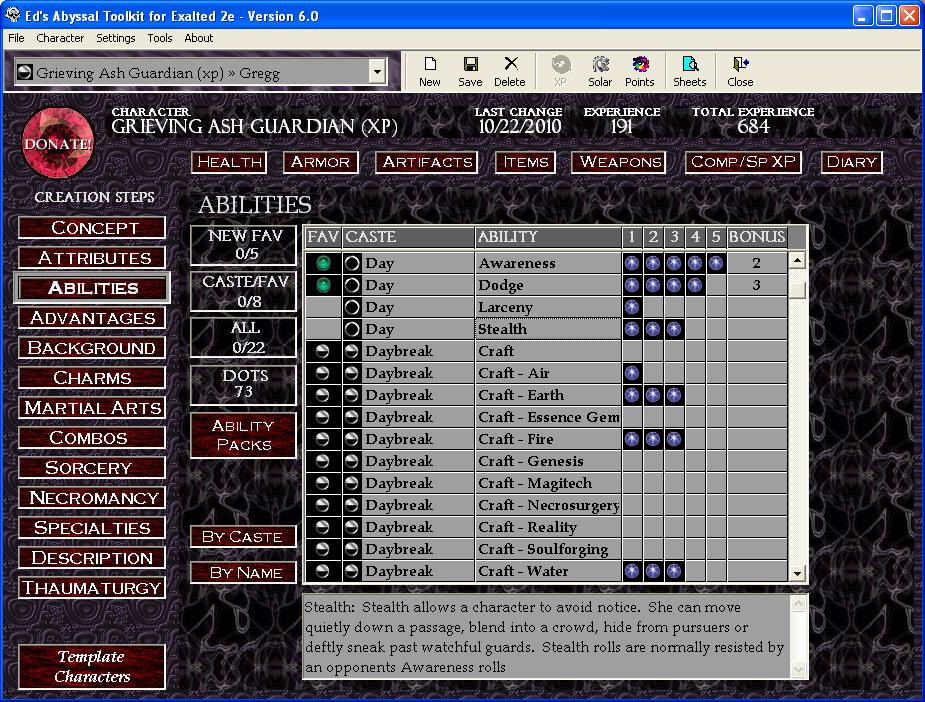Set Craft - Earth to two dots
The width and height of the screenshot is (925, 702).
click(652, 395)
